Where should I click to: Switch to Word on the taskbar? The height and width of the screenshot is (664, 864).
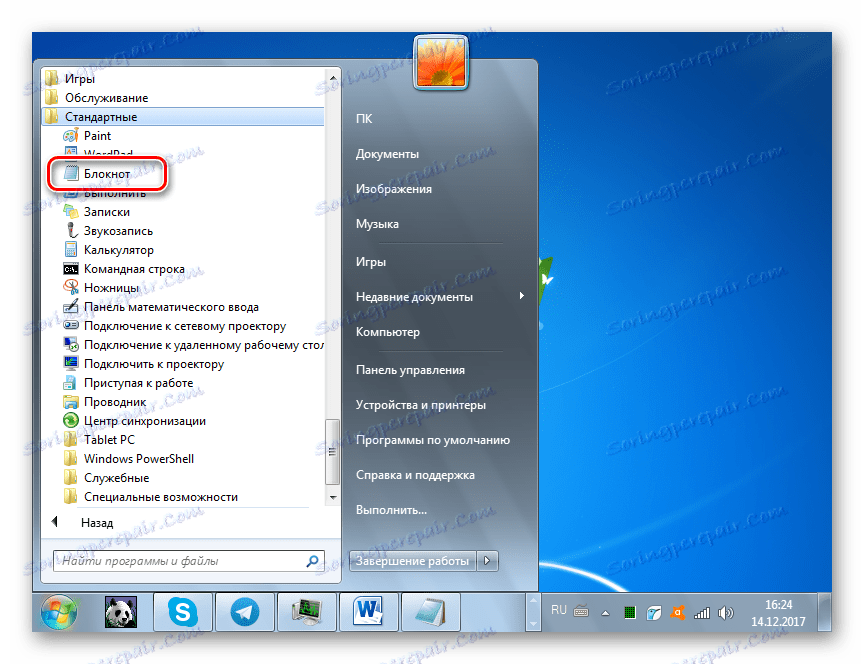pos(369,612)
